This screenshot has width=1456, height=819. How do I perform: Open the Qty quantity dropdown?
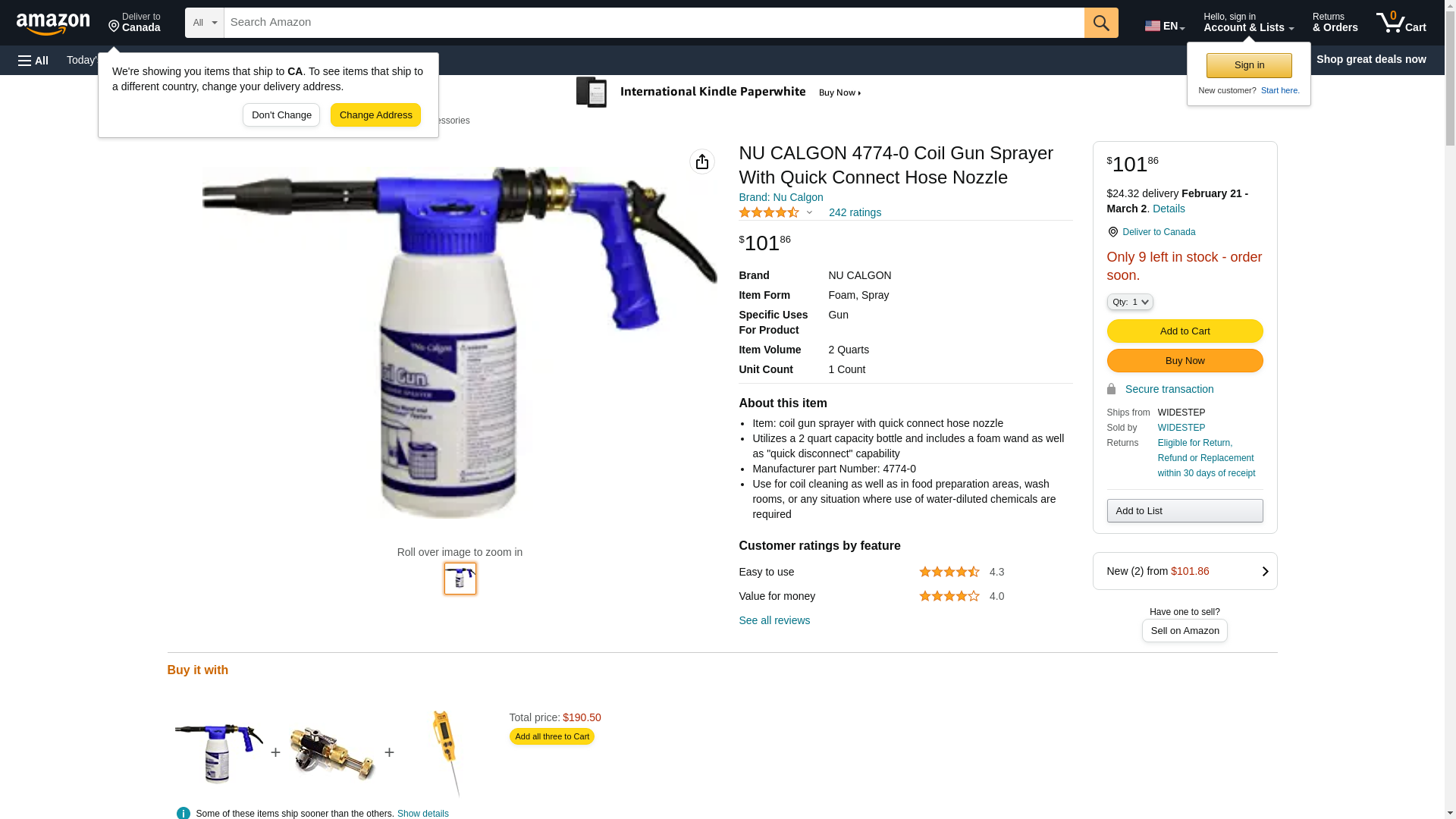[1130, 302]
